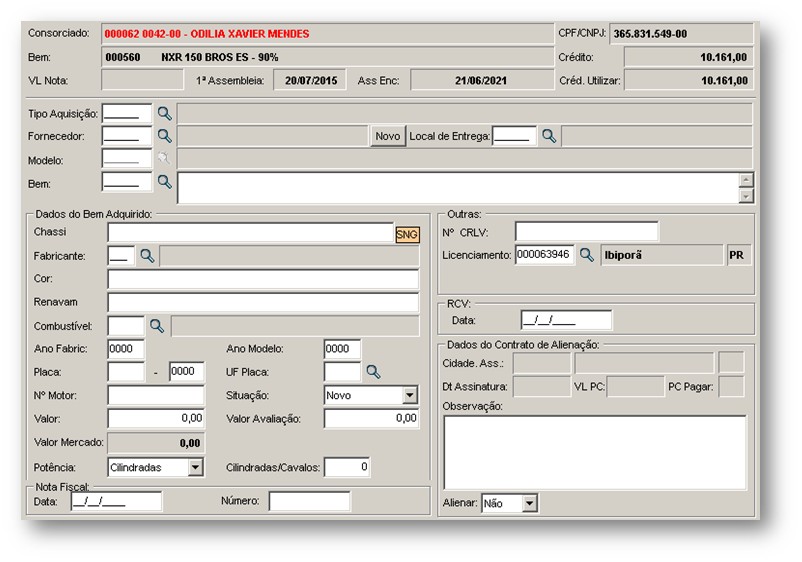Screen dimensions: 802x562
Task: Open Licenciamento search magnifier
Action: pyautogui.click(x=587, y=255)
